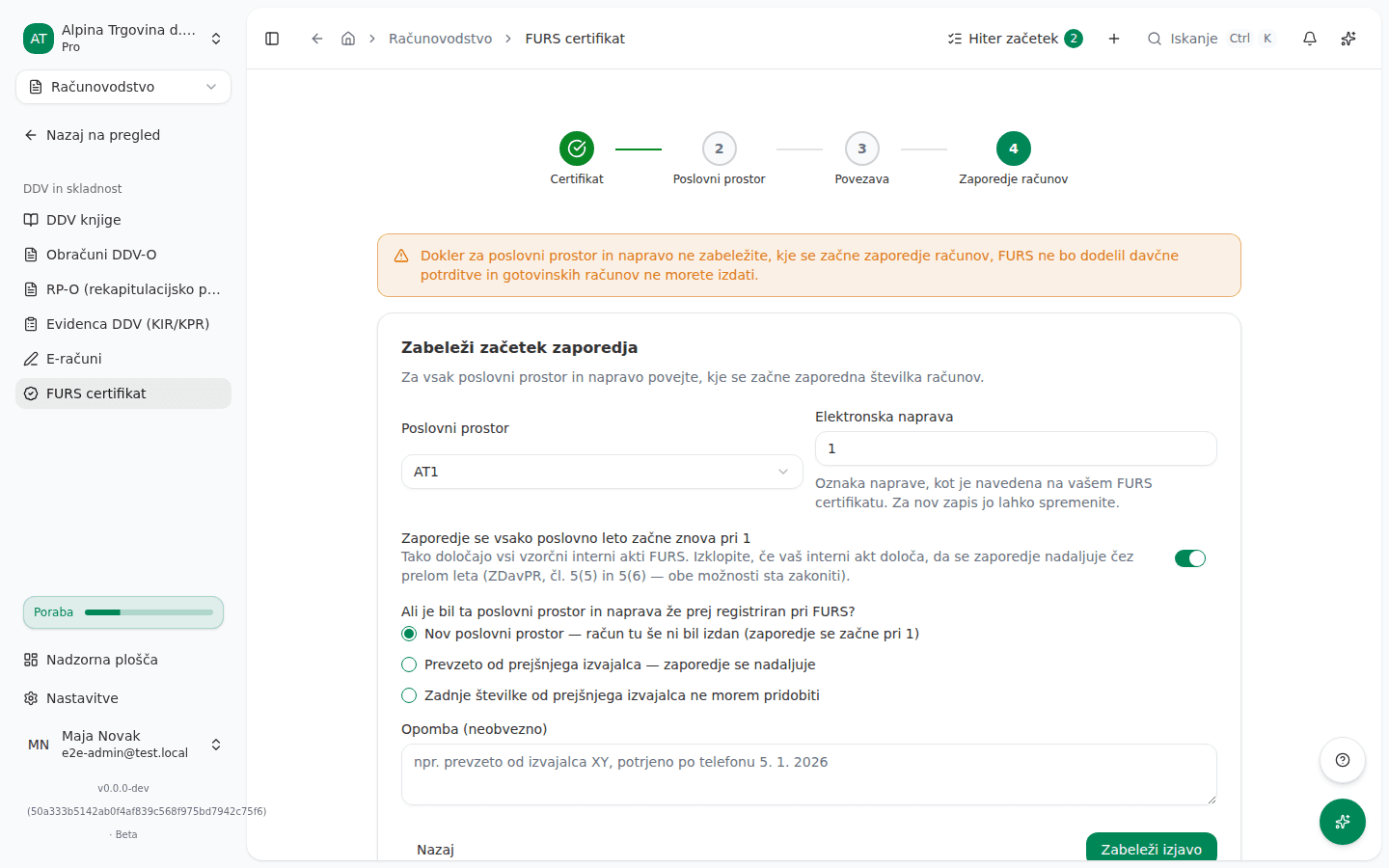Click Računovodstvo breadcrumb link

pyautogui.click(x=440, y=39)
